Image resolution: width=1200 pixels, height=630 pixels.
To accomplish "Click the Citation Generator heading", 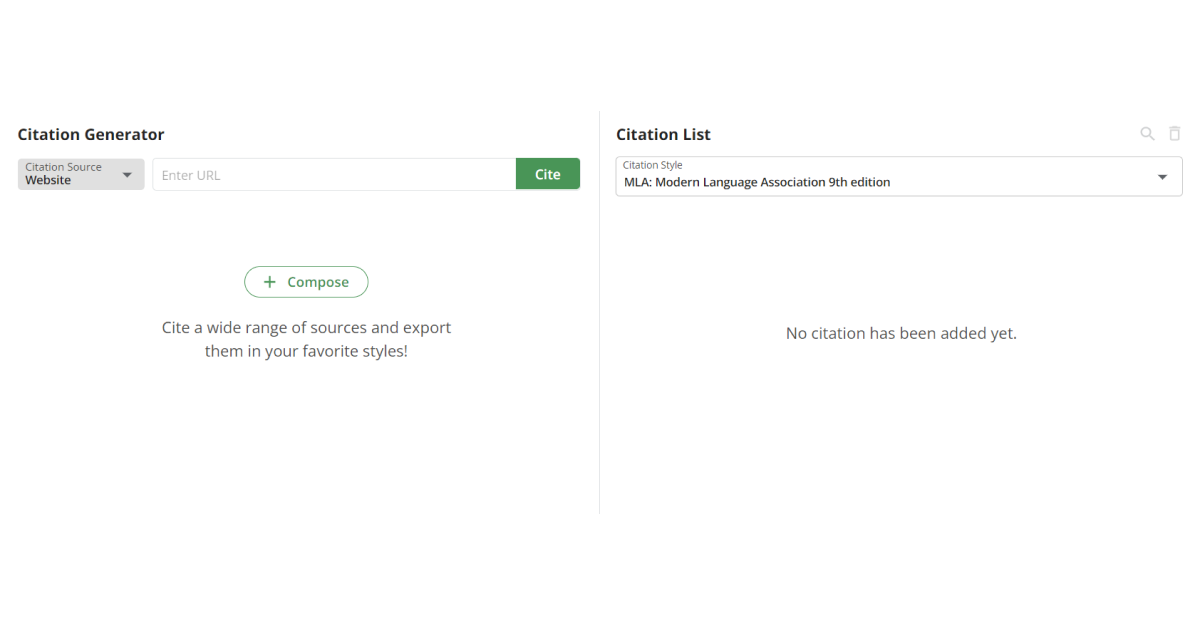I will tap(91, 134).
